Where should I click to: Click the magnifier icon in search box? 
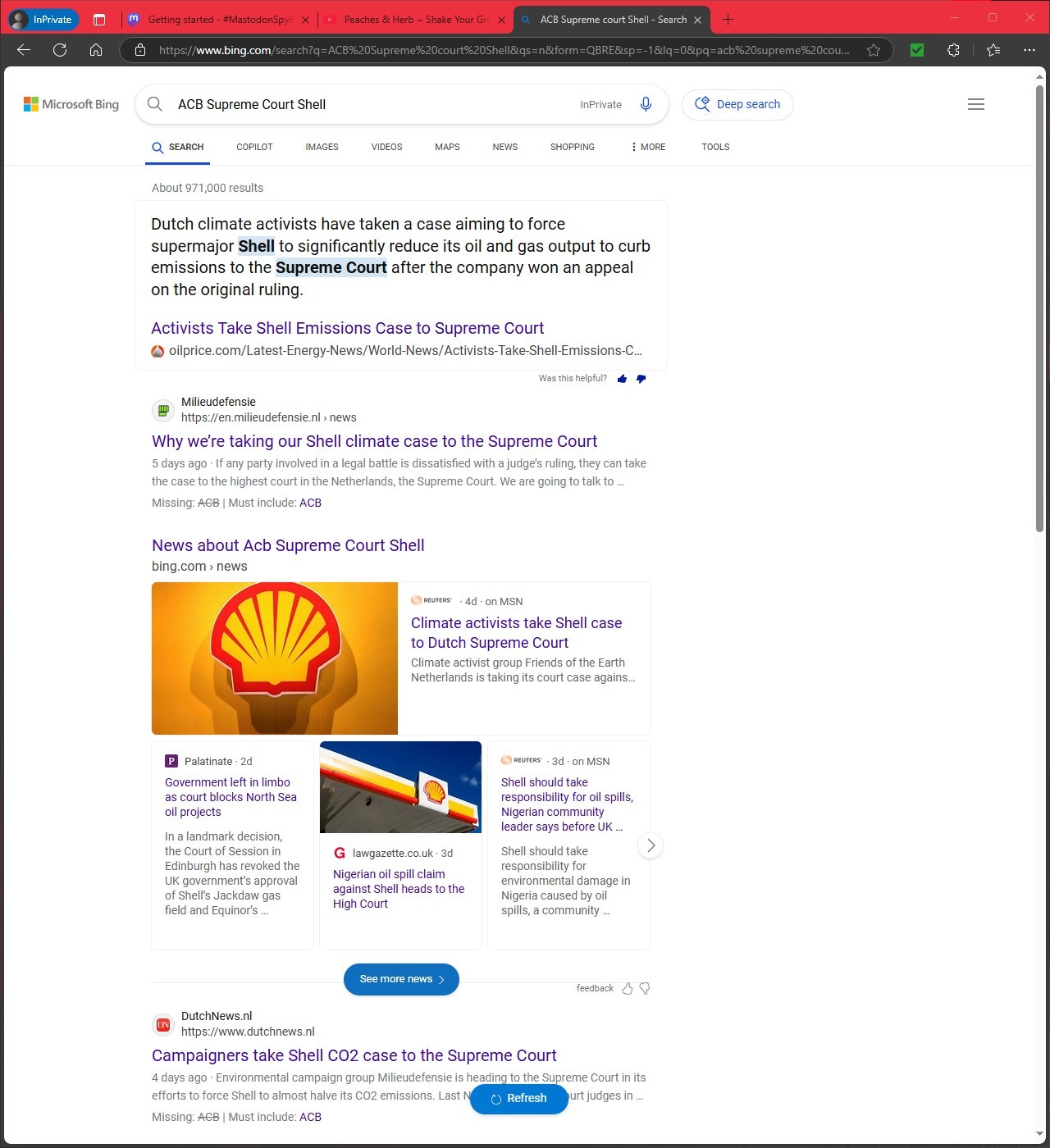pos(154,104)
